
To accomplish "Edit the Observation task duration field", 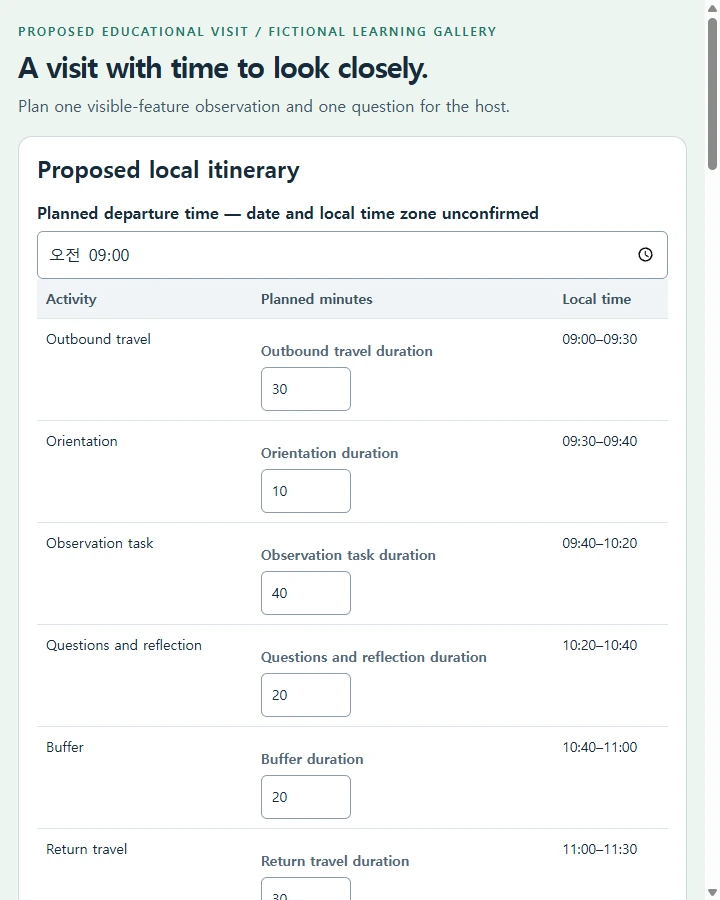I will (x=305, y=593).
